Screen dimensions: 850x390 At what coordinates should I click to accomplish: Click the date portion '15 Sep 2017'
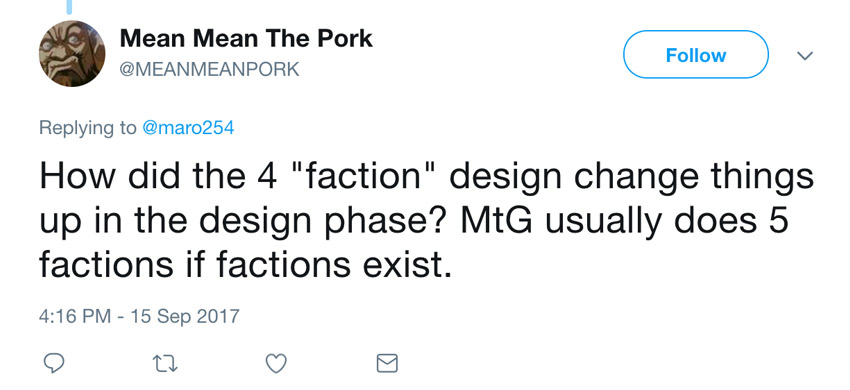pos(185,316)
